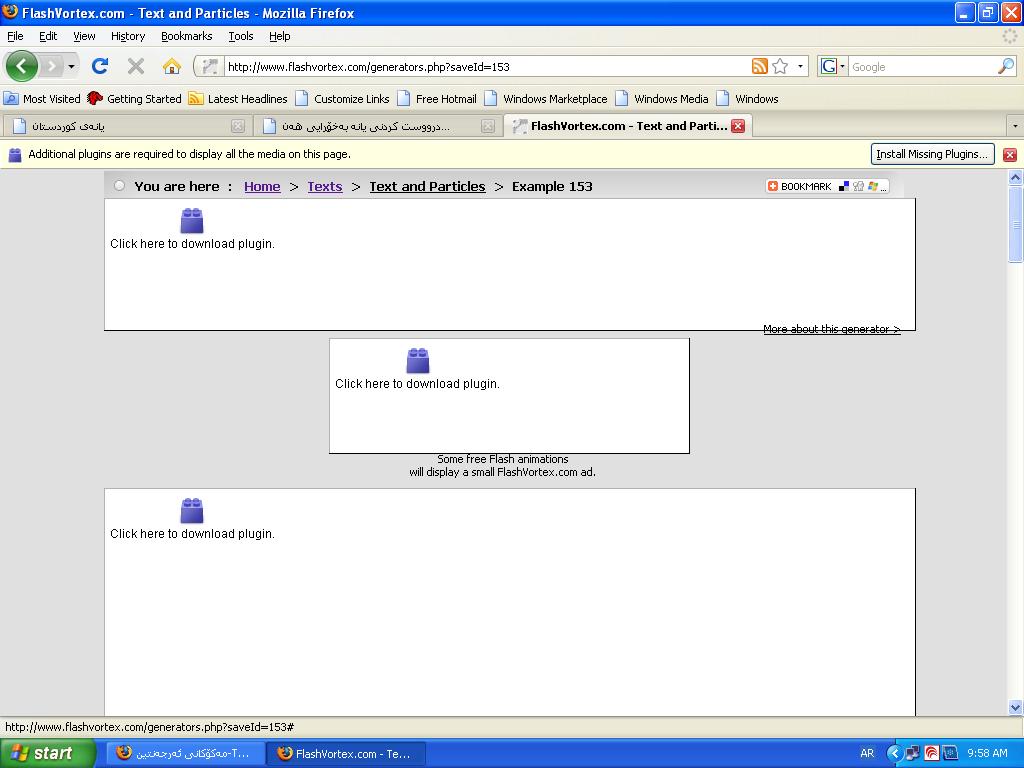Click the plugin brick icon in middle Flash box

[x=418, y=360]
